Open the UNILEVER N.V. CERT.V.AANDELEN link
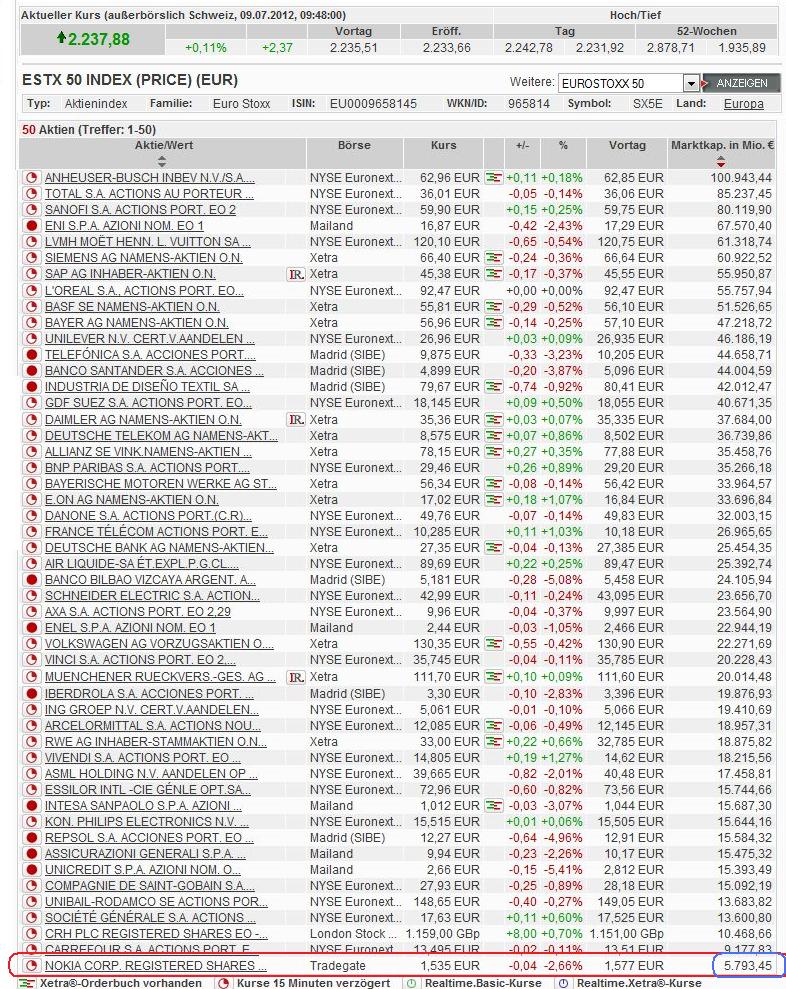Image resolution: width=786 pixels, height=989 pixels. pyautogui.click(x=150, y=339)
